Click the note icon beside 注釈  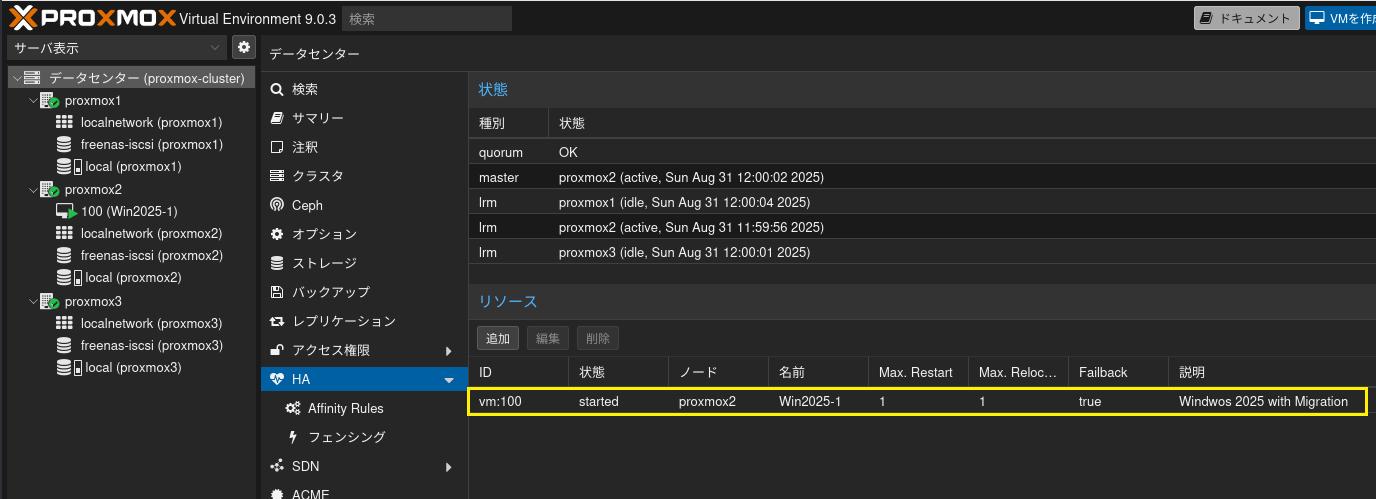pos(277,147)
